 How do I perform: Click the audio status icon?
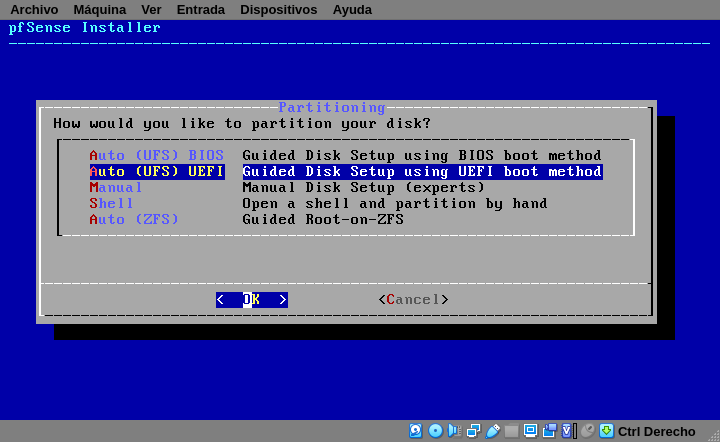pos(455,431)
